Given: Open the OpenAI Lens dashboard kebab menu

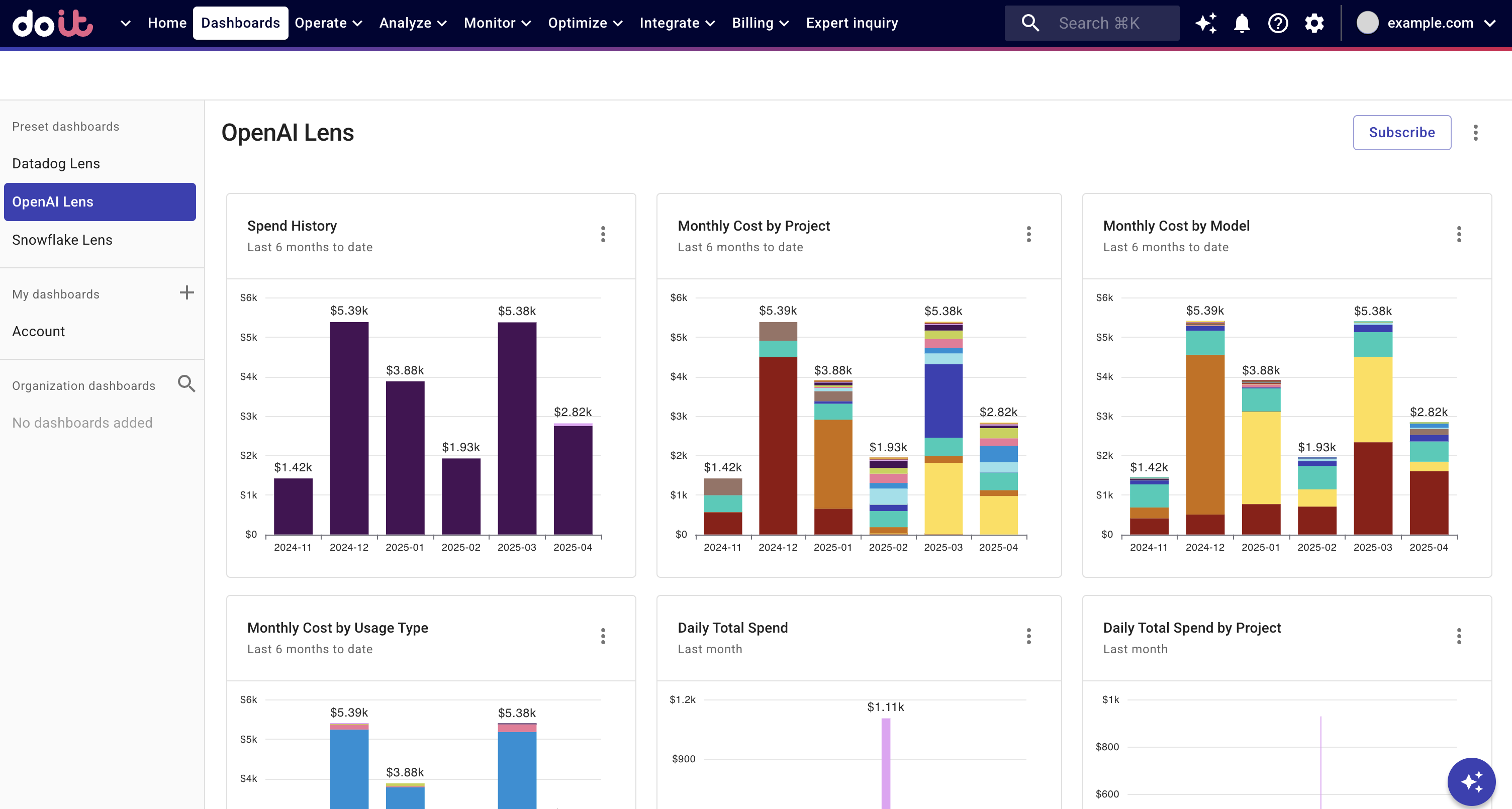Looking at the screenshot, I should coord(1476,133).
